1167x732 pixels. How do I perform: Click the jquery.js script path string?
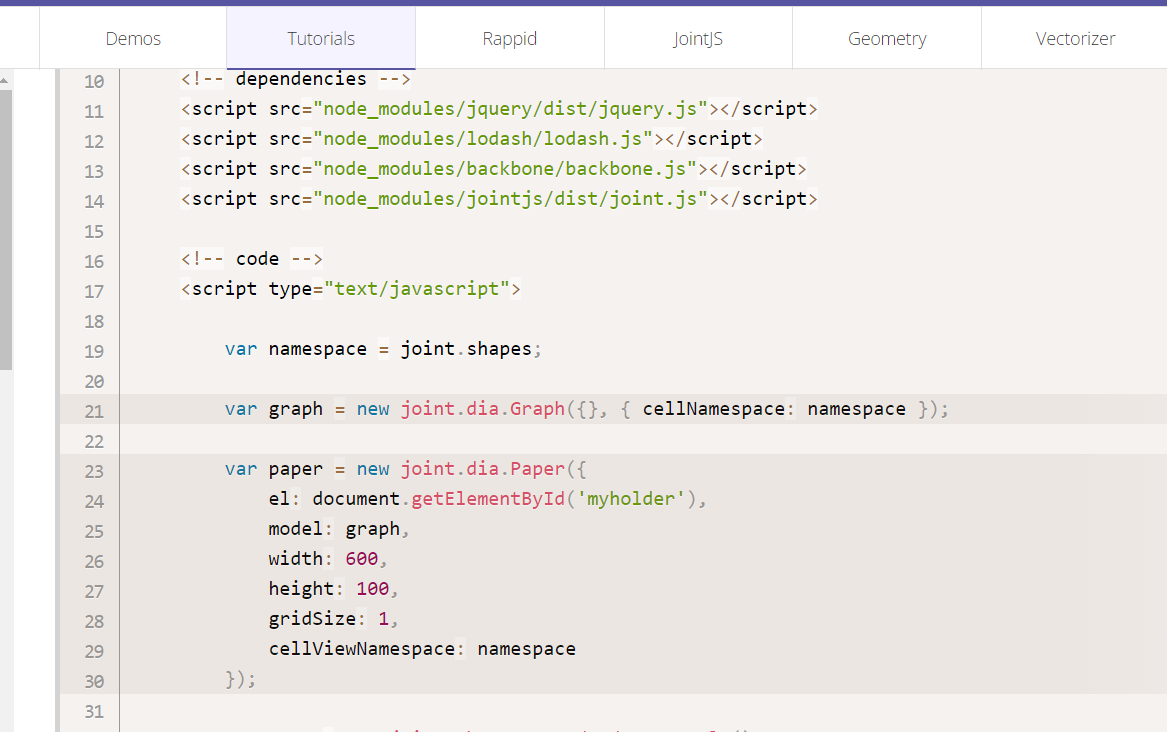pyautogui.click(x=511, y=109)
